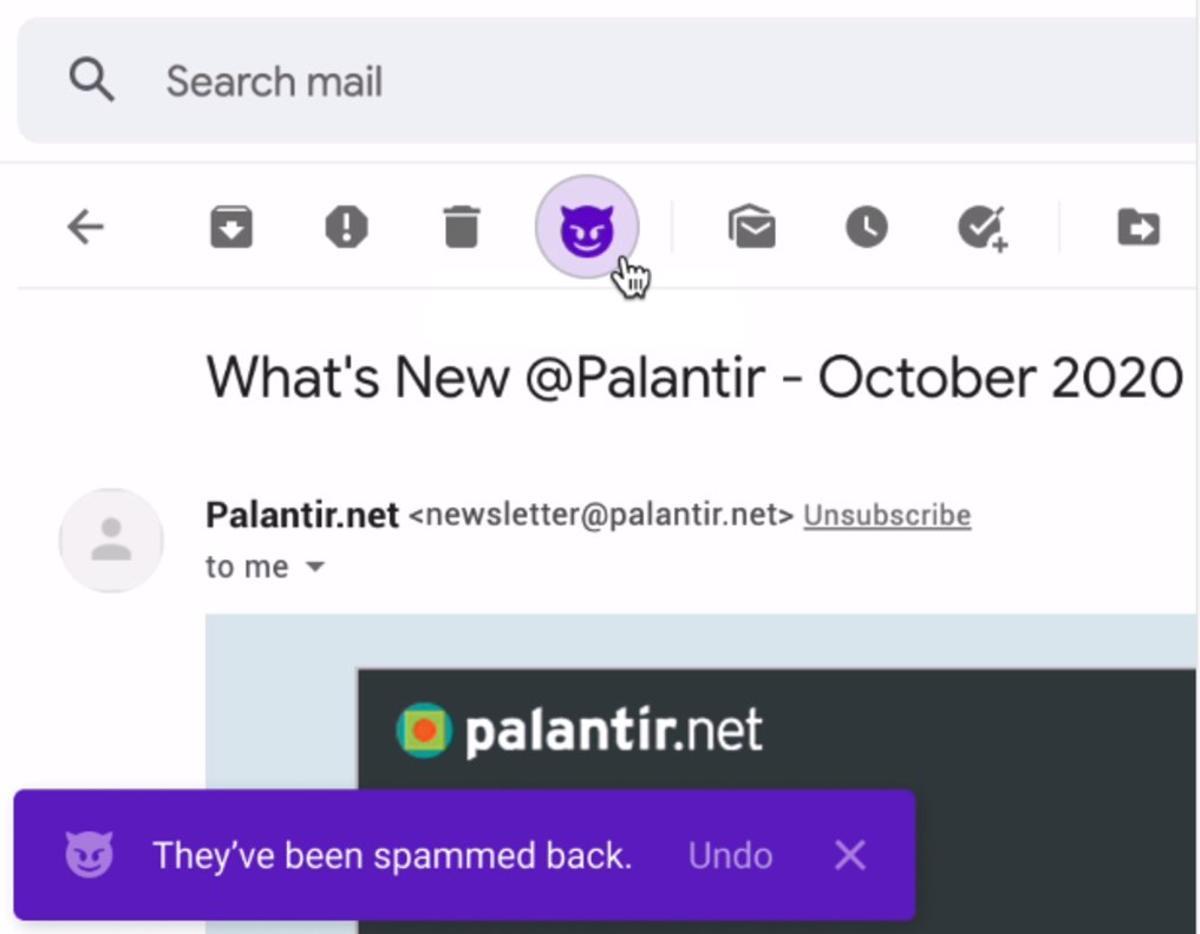Dismiss the "spammed back" notification
This screenshot has width=1200, height=934.
849,856
